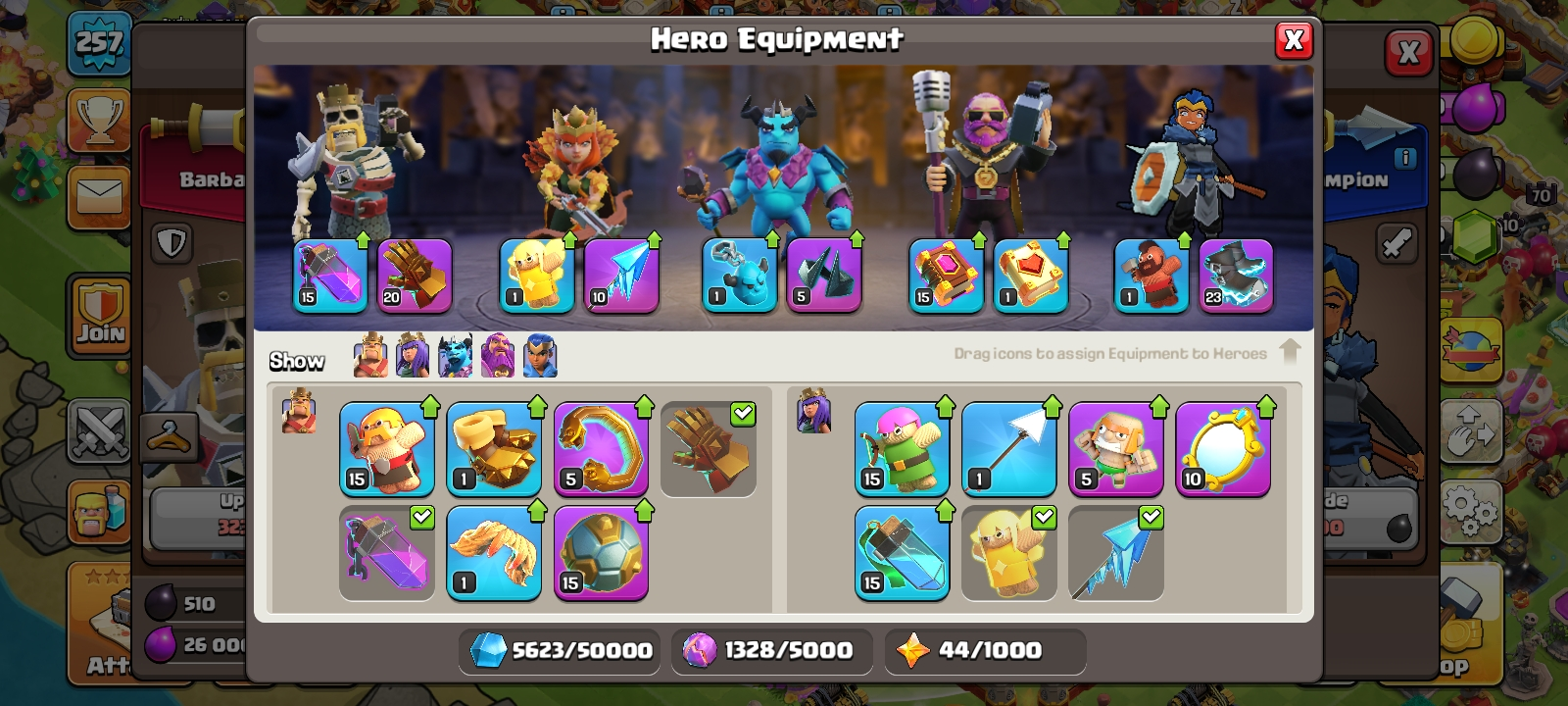Close the Hero Equipment window
Image resolution: width=1568 pixels, height=706 pixels.
tap(1294, 40)
